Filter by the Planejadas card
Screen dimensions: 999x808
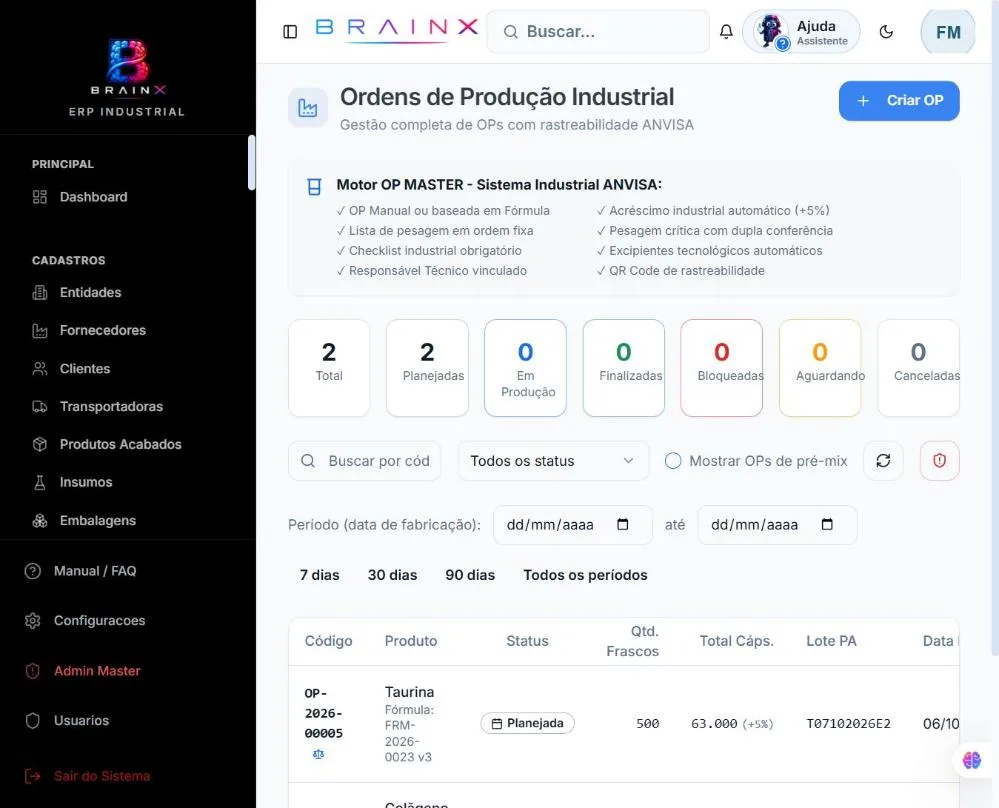point(427,368)
